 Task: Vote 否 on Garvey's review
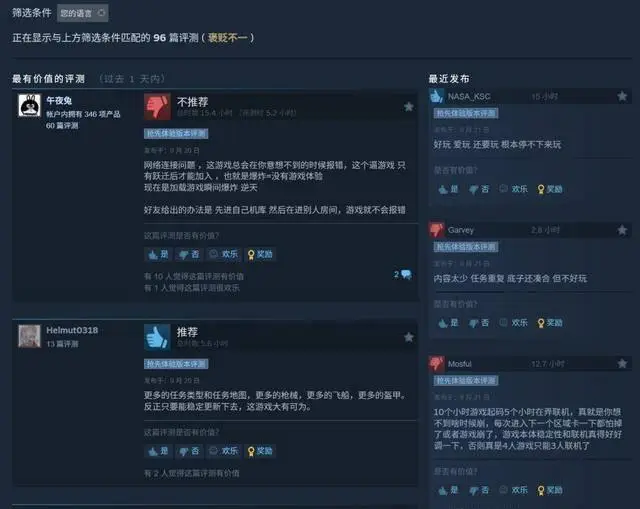(479, 323)
